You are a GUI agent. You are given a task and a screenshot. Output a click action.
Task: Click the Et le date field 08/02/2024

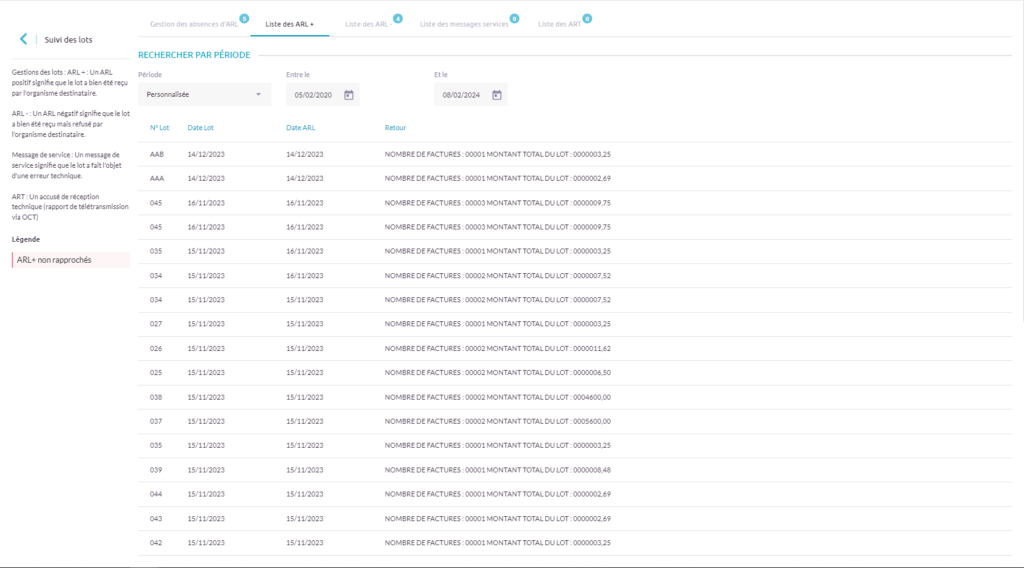pyautogui.click(x=460, y=95)
